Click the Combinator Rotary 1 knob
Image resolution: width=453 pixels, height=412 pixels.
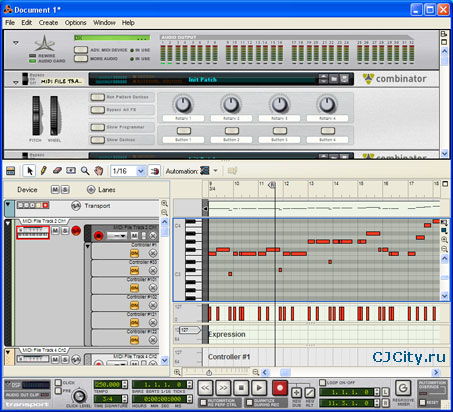point(183,104)
